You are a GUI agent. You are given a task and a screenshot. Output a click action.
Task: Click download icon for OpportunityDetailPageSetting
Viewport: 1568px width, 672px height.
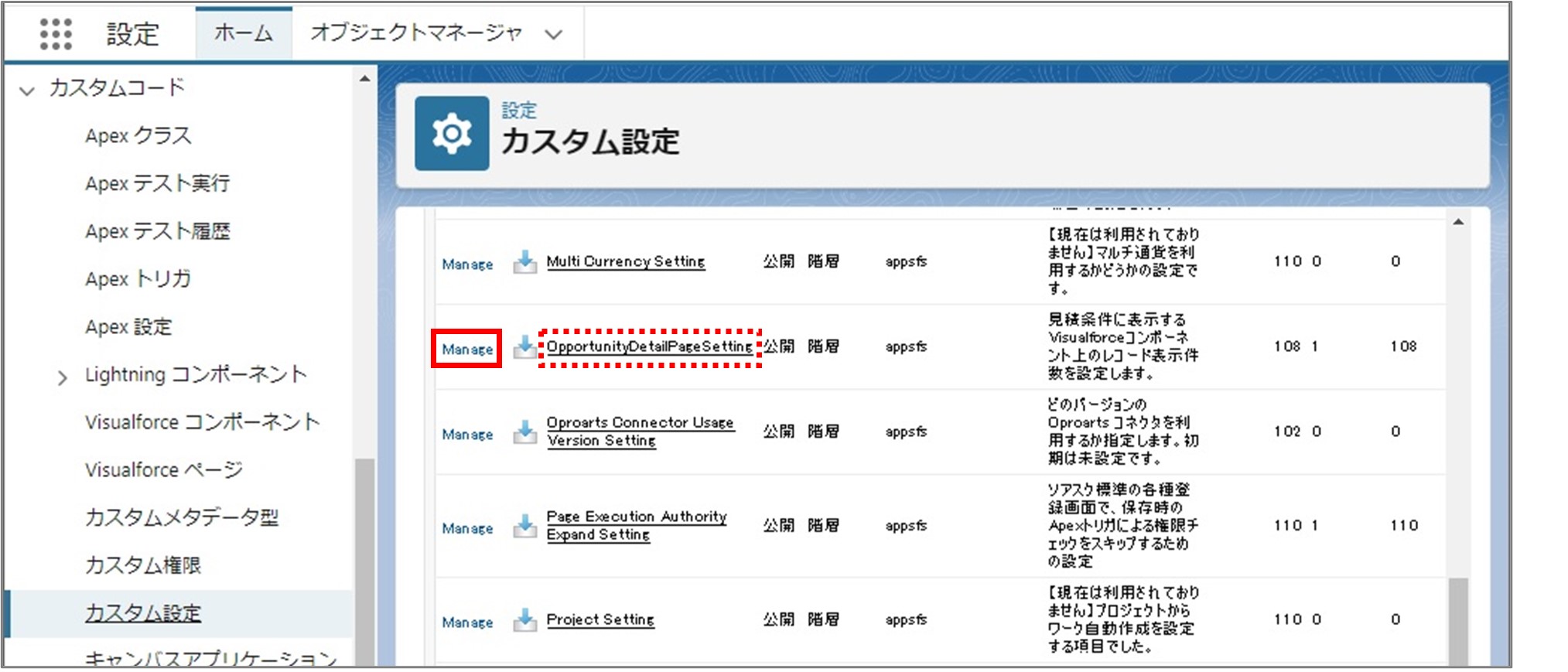[x=524, y=347]
